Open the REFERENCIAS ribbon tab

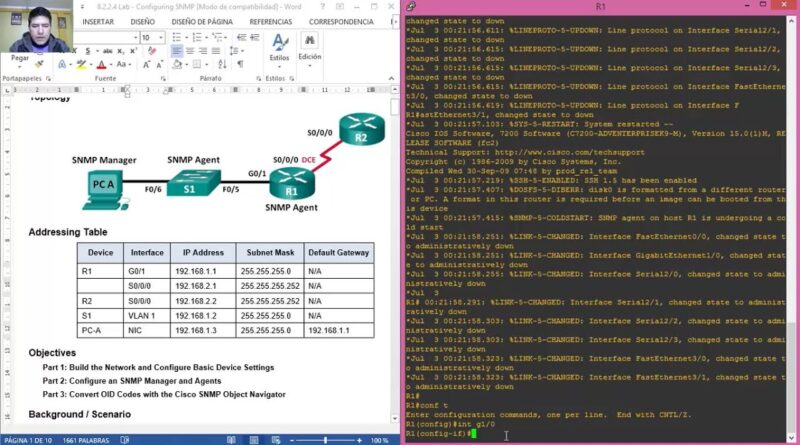pos(270,21)
